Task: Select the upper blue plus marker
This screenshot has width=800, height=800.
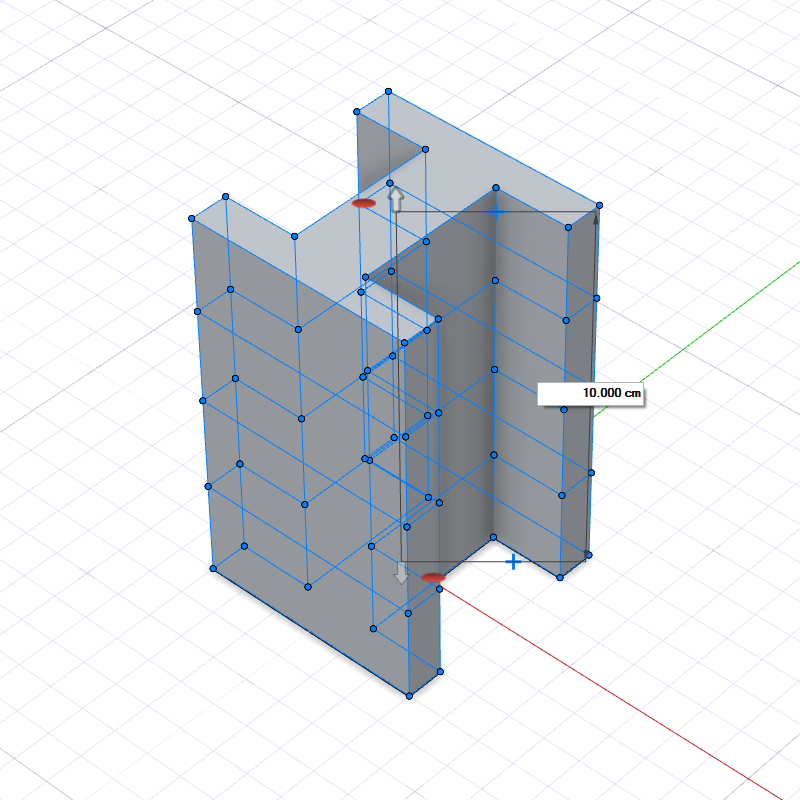Action: (x=495, y=212)
